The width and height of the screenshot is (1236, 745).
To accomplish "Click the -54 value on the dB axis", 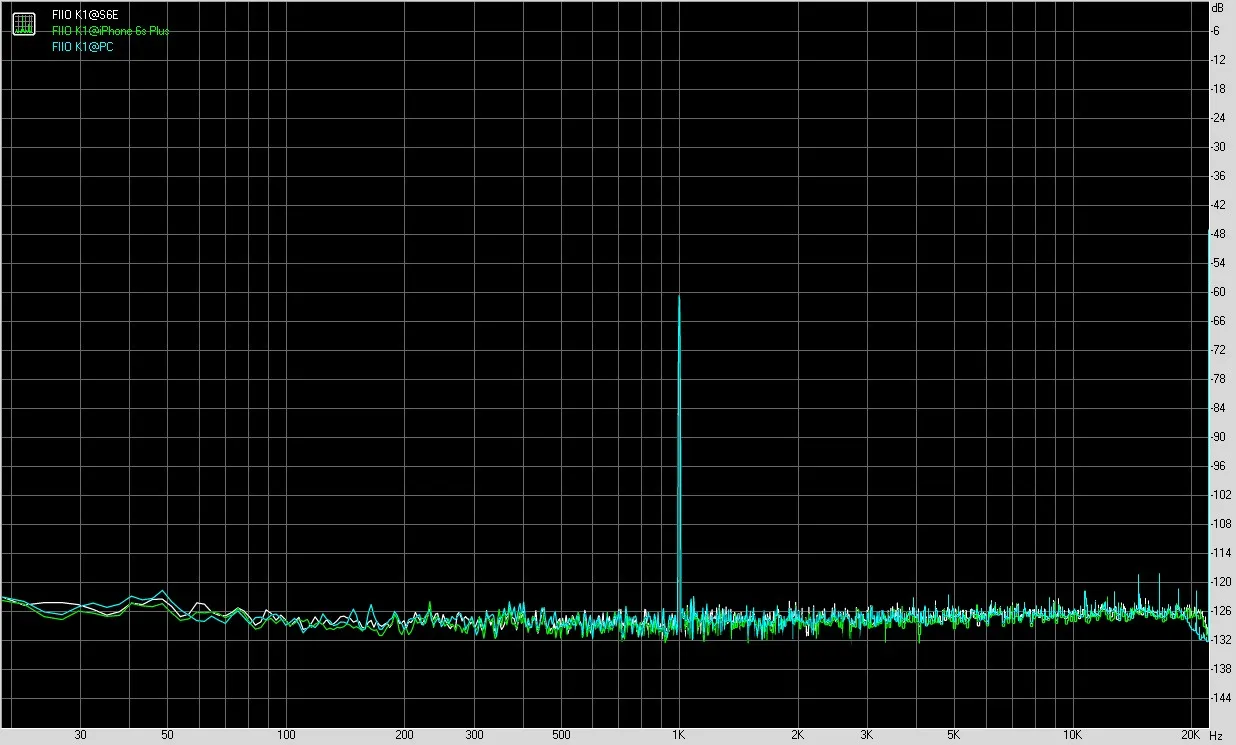I will [1218, 263].
